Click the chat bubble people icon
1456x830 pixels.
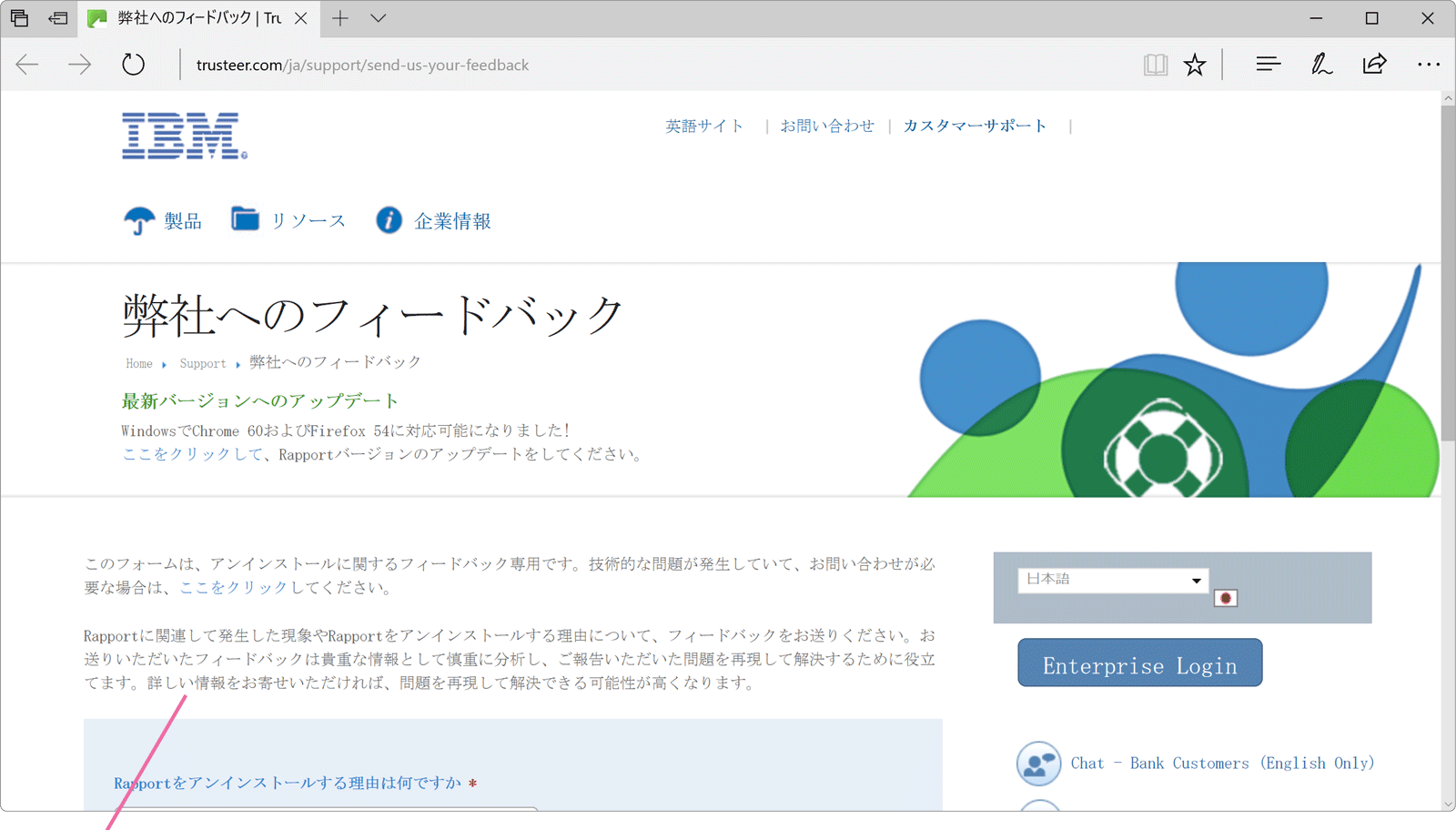click(1038, 764)
